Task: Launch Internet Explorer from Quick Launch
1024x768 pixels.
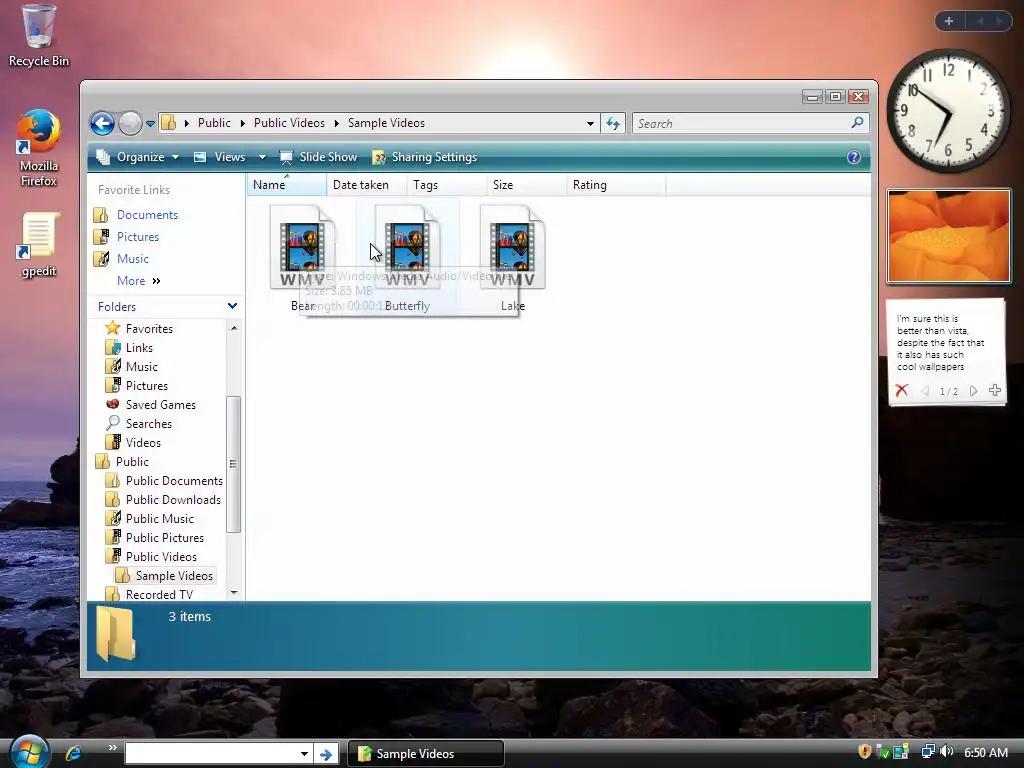Action: 73,753
